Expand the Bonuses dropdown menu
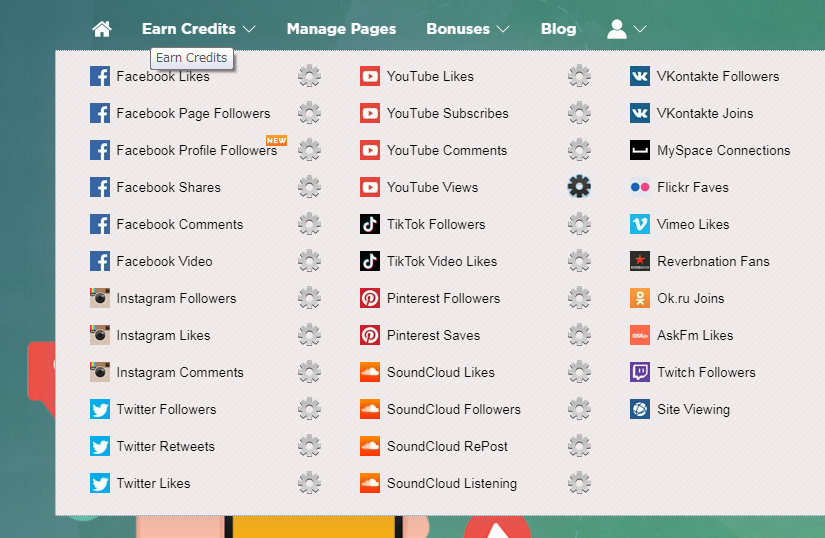This screenshot has width=825, height=538. point(467,29)
